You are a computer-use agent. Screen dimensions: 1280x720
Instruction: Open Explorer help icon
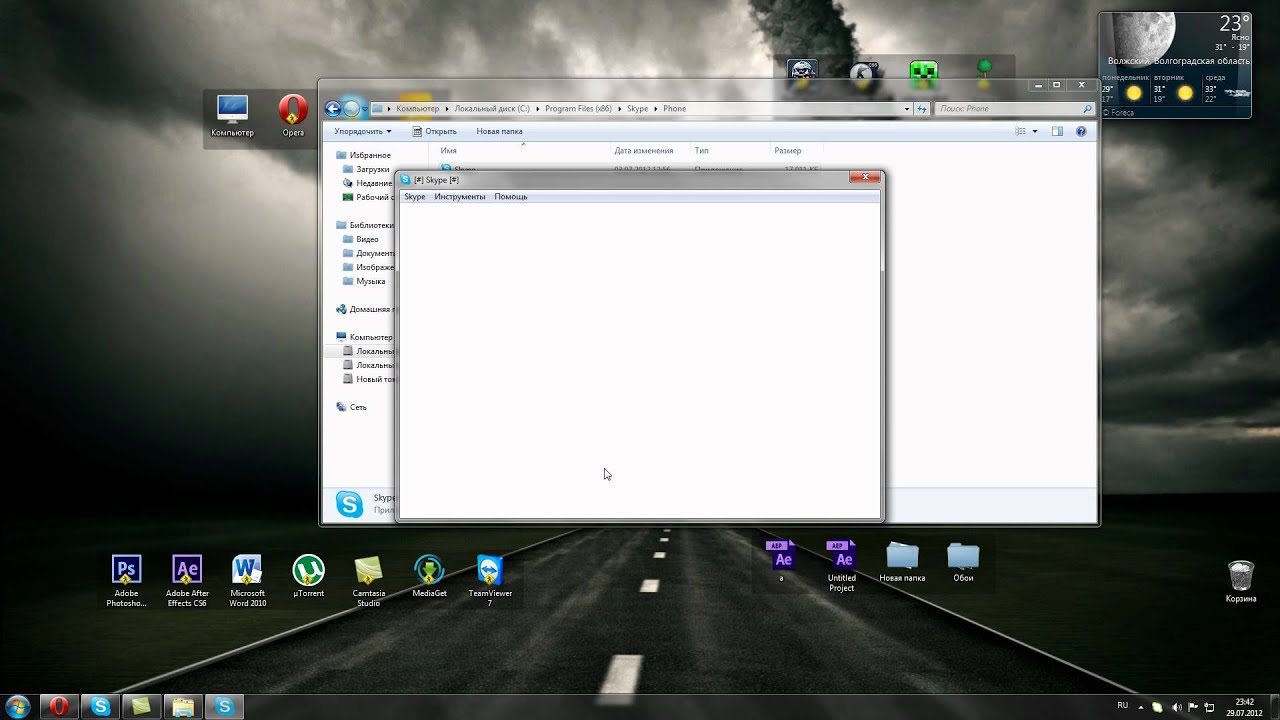click(1081, 131)
